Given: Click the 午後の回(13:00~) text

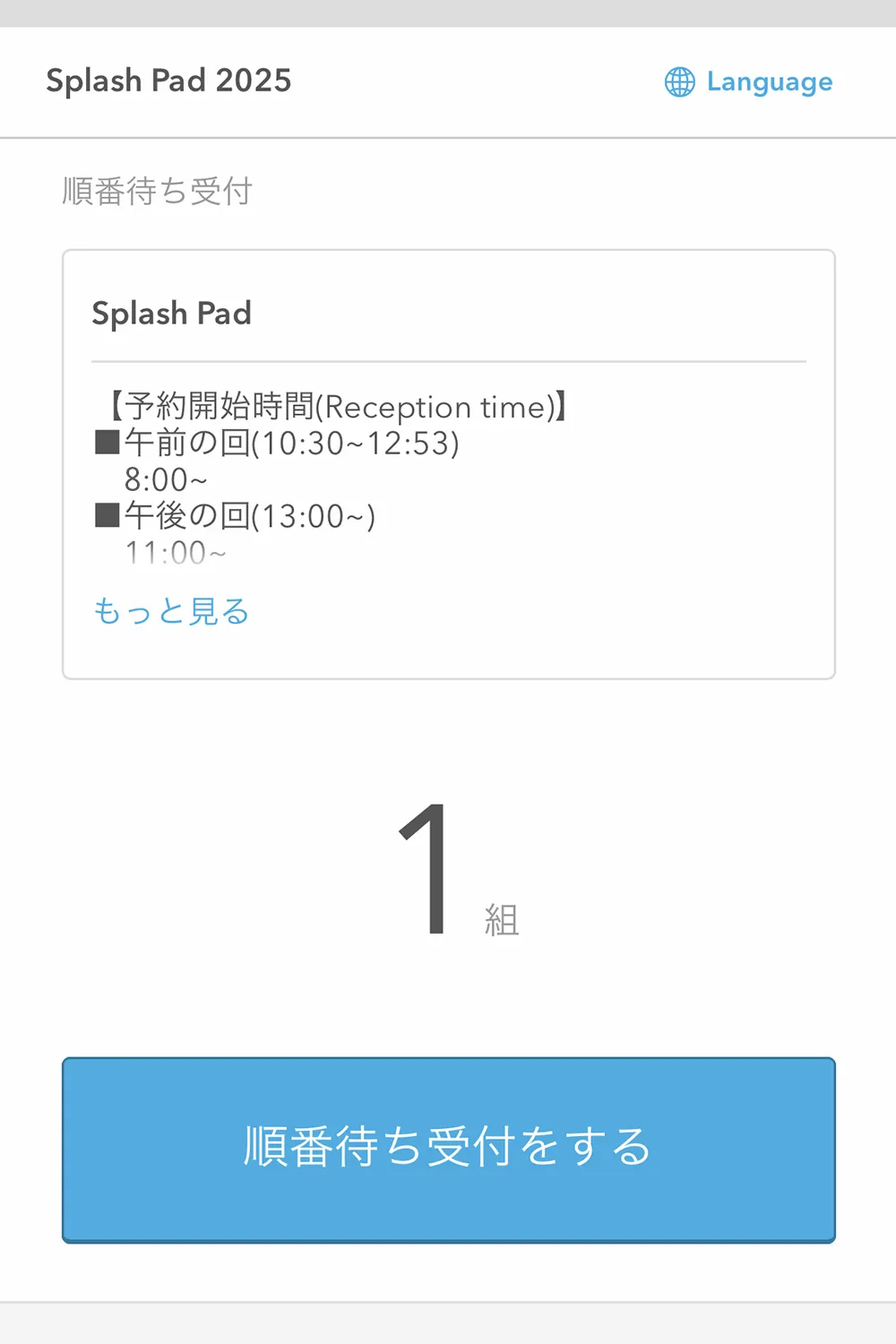Looking at the screenshot, I should tap(249, 515).
